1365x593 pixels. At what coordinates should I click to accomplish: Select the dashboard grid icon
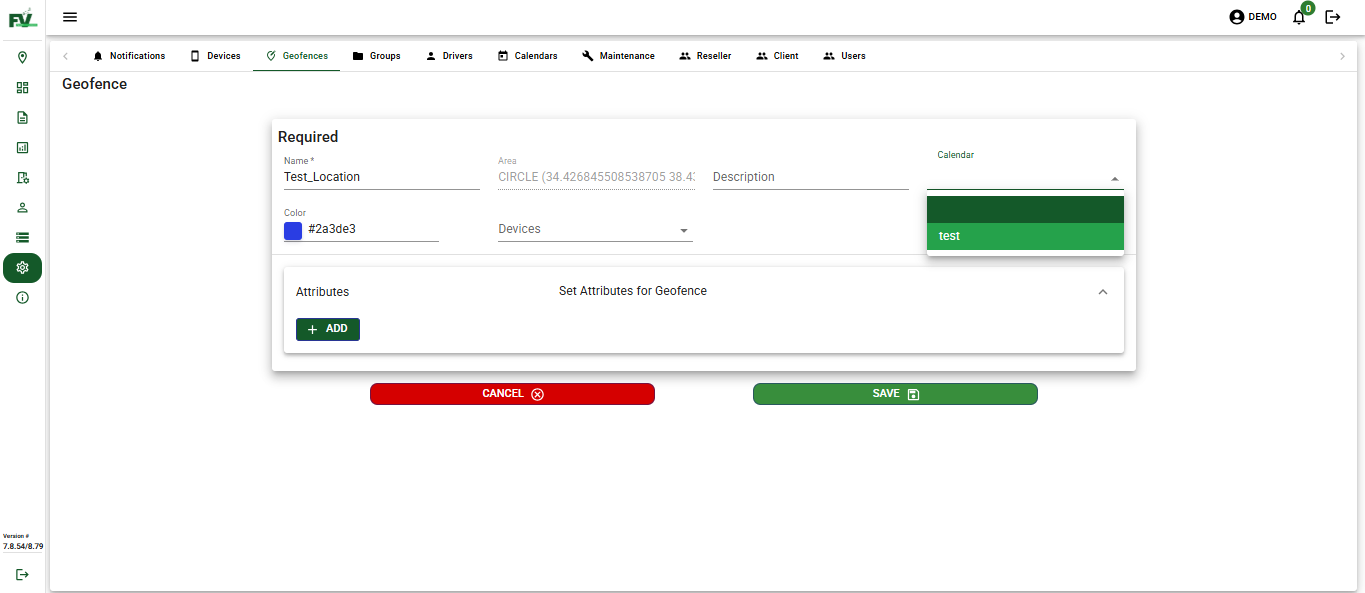tap(22, 87)
